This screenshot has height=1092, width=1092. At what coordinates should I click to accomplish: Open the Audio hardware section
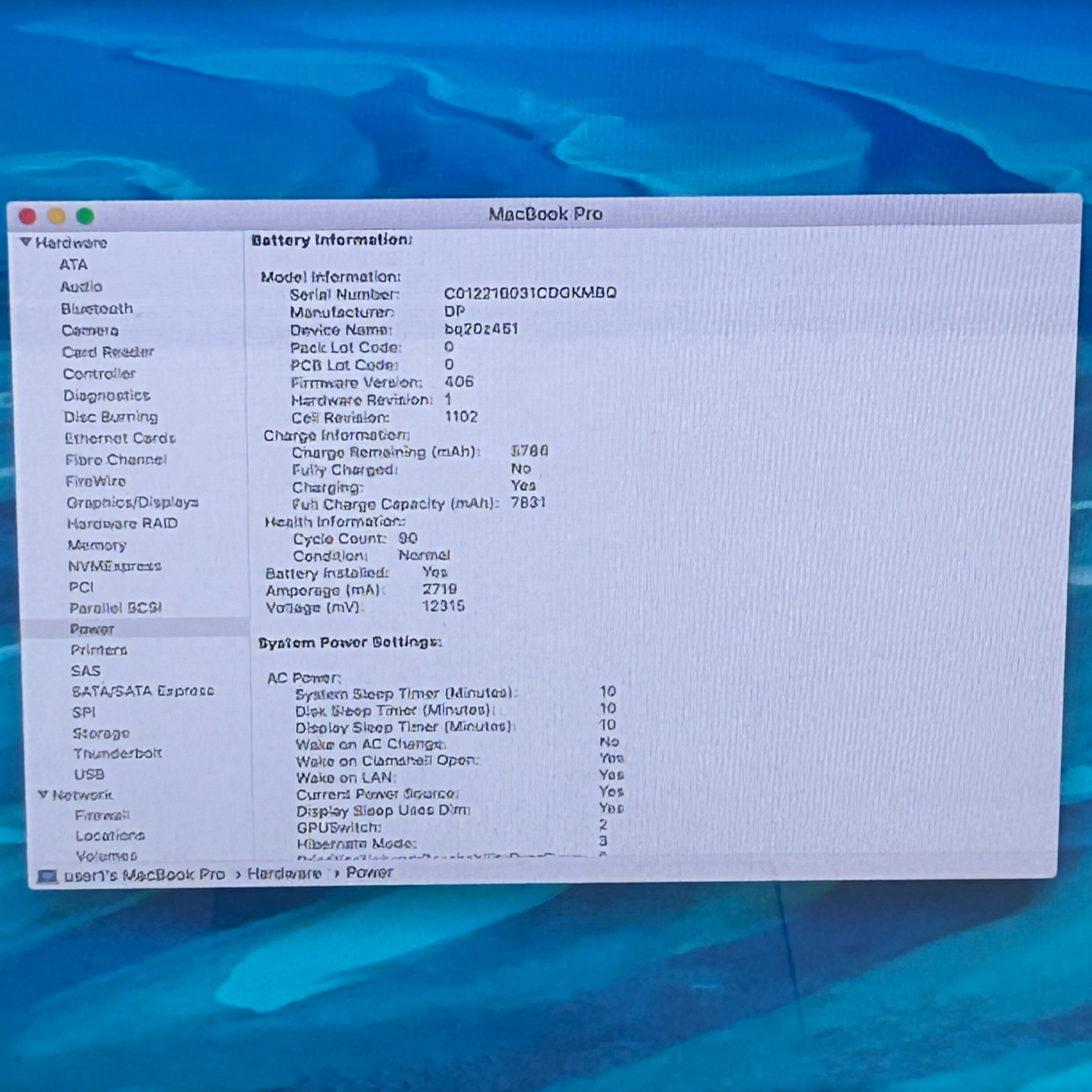(x=81, y=287)
